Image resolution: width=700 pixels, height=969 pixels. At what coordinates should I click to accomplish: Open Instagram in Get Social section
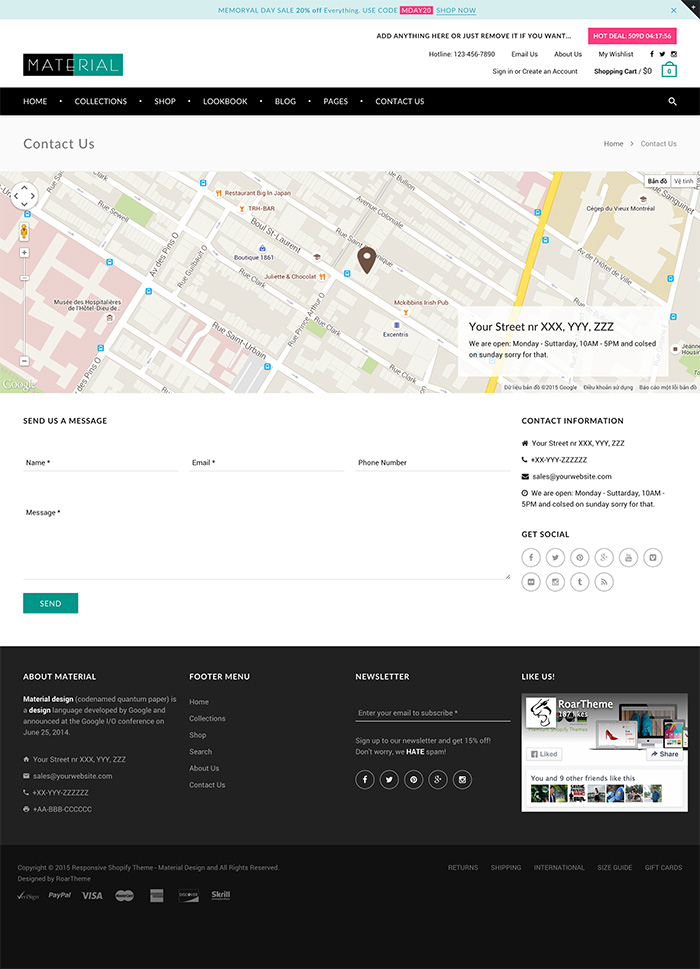pos(555,582)
